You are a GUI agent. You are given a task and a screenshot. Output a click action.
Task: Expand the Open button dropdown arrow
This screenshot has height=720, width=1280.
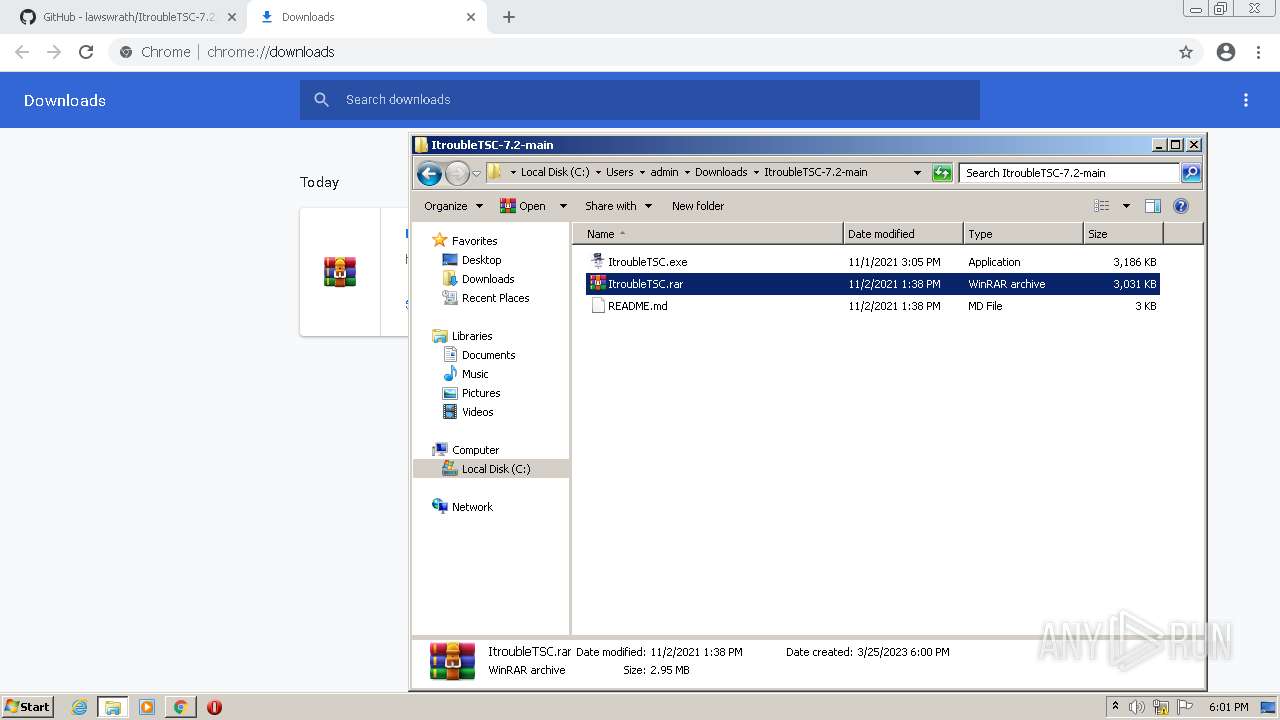[562, 206]
